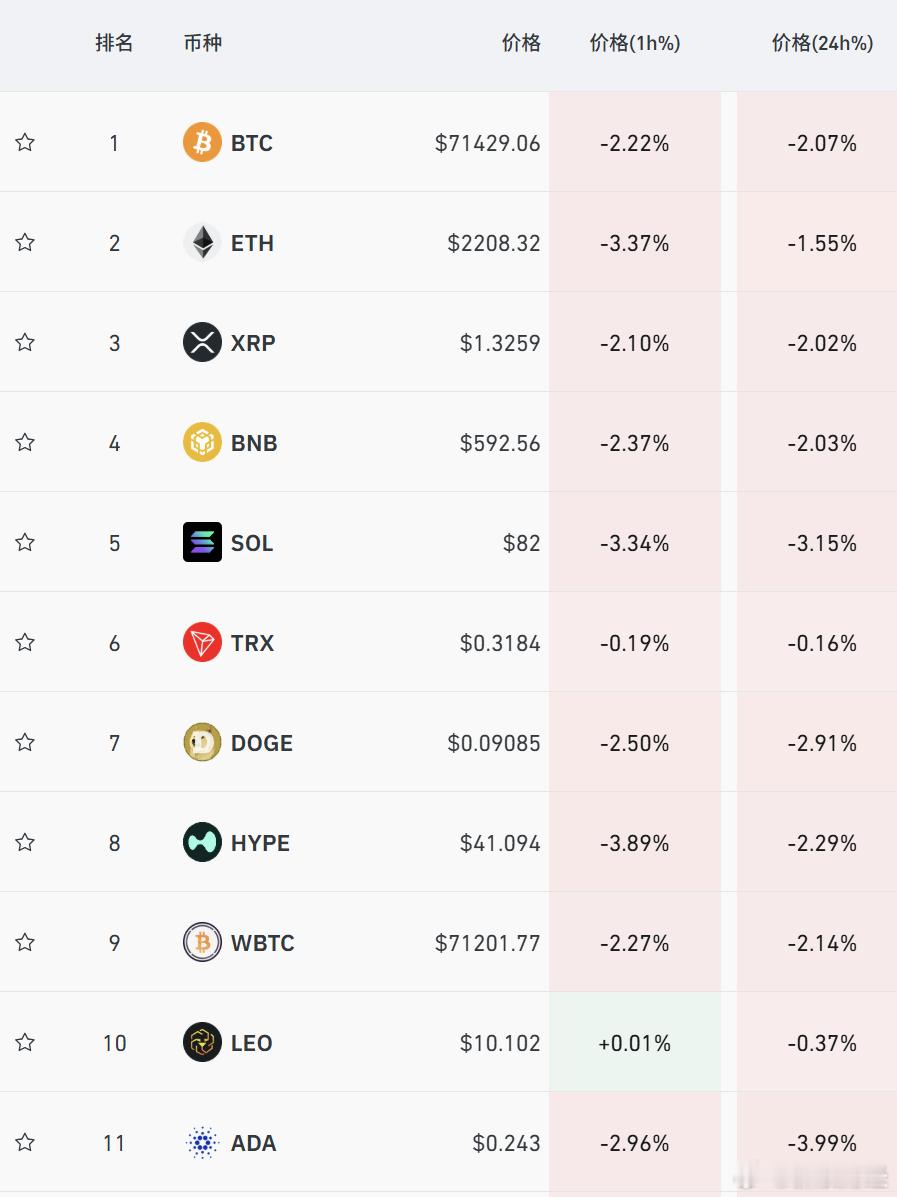Image resolution: width=897 pixels, height=1197 pixels.
Task: Click the WBTC coin icon
Action: (202, 942)
